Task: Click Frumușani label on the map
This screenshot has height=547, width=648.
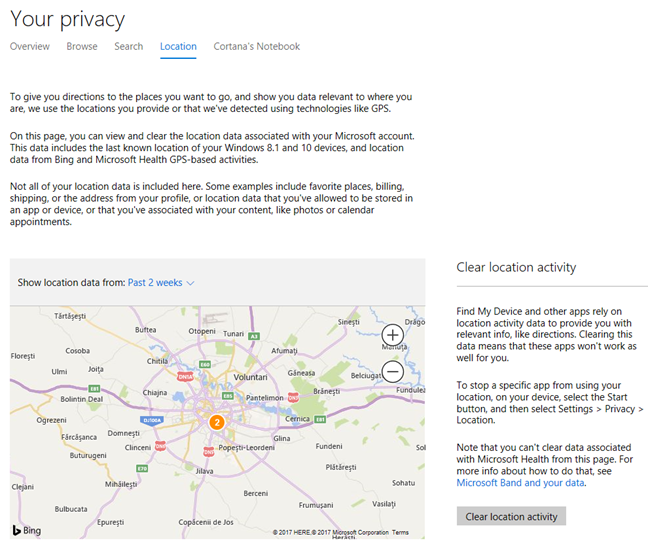Action: pos(316,505)
